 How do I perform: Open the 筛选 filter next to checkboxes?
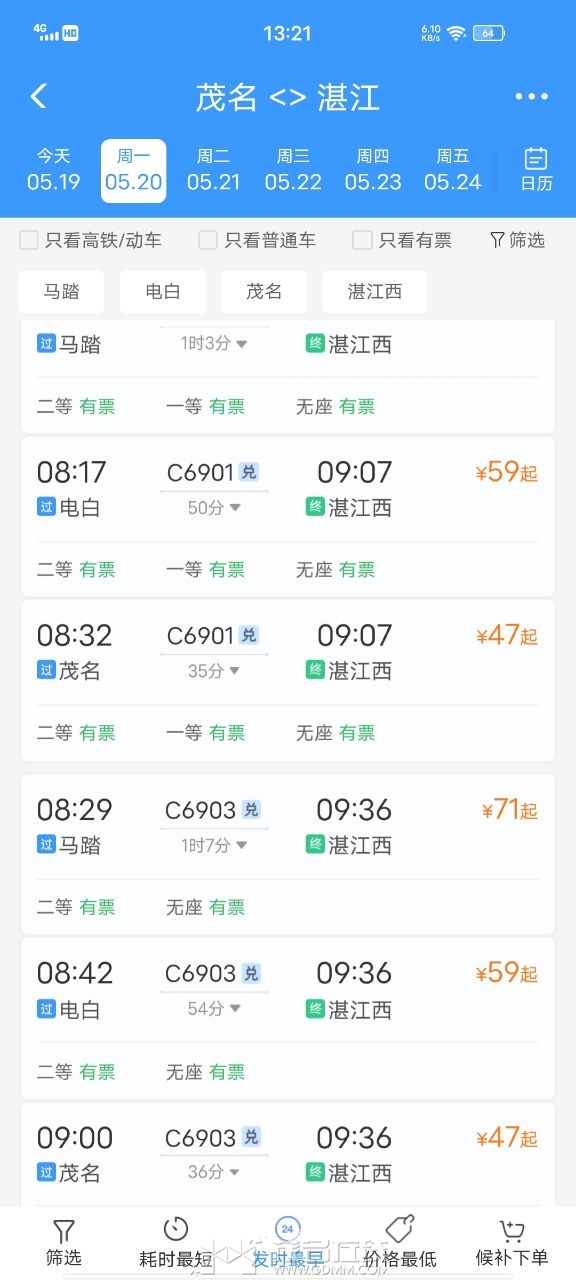point(517,240)
